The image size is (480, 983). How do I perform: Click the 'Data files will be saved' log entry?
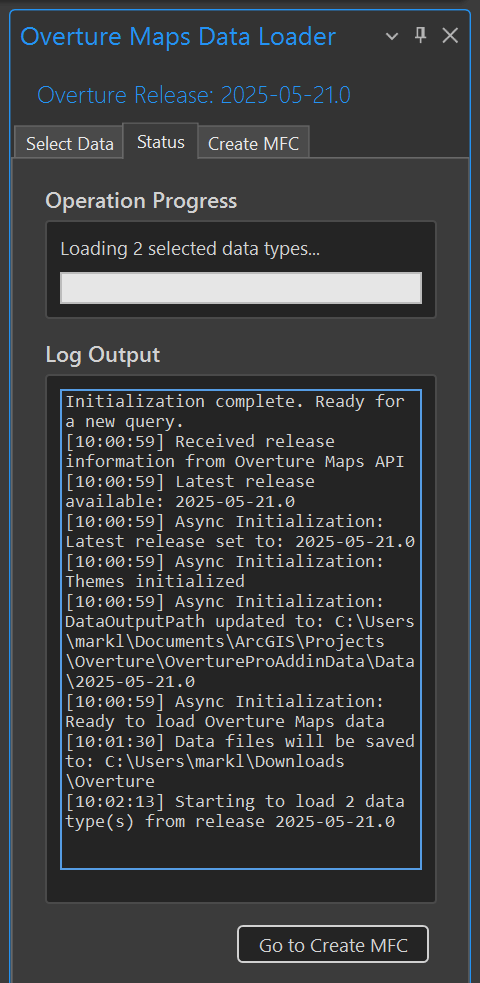(x=240, y=761)
